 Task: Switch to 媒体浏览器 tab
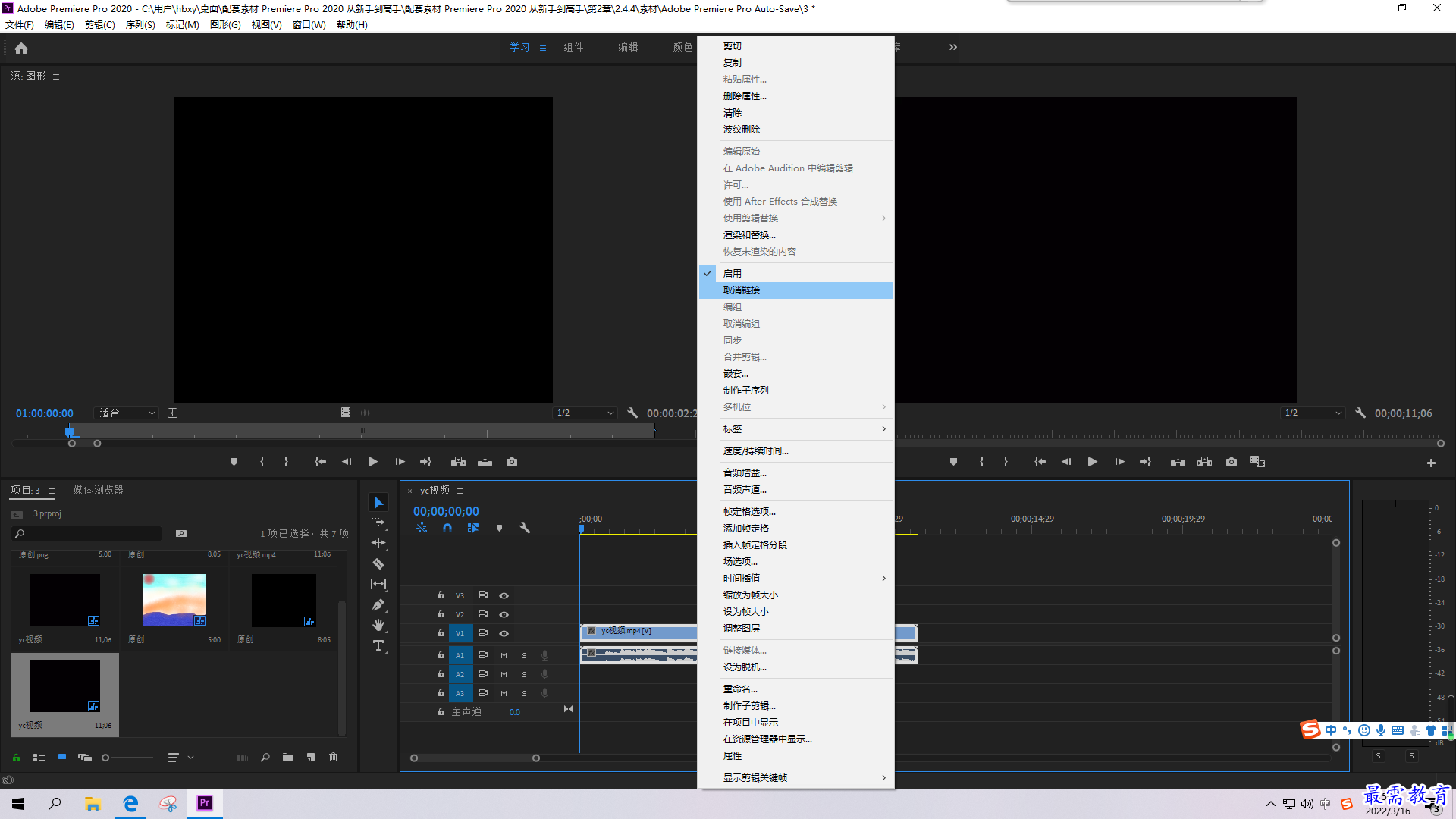pyautogui.click(x=98, y=491)
